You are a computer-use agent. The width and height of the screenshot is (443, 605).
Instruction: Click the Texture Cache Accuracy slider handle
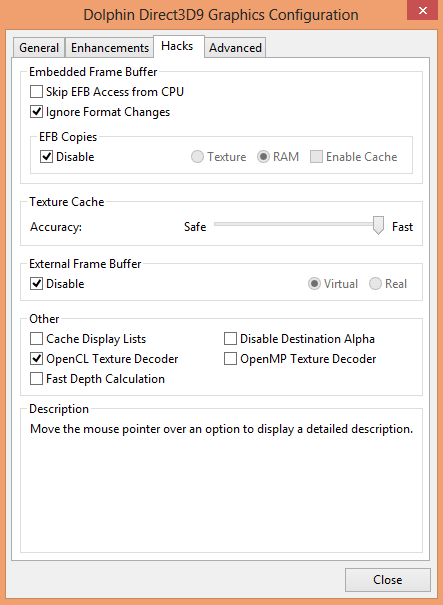(x=378, y=225)
